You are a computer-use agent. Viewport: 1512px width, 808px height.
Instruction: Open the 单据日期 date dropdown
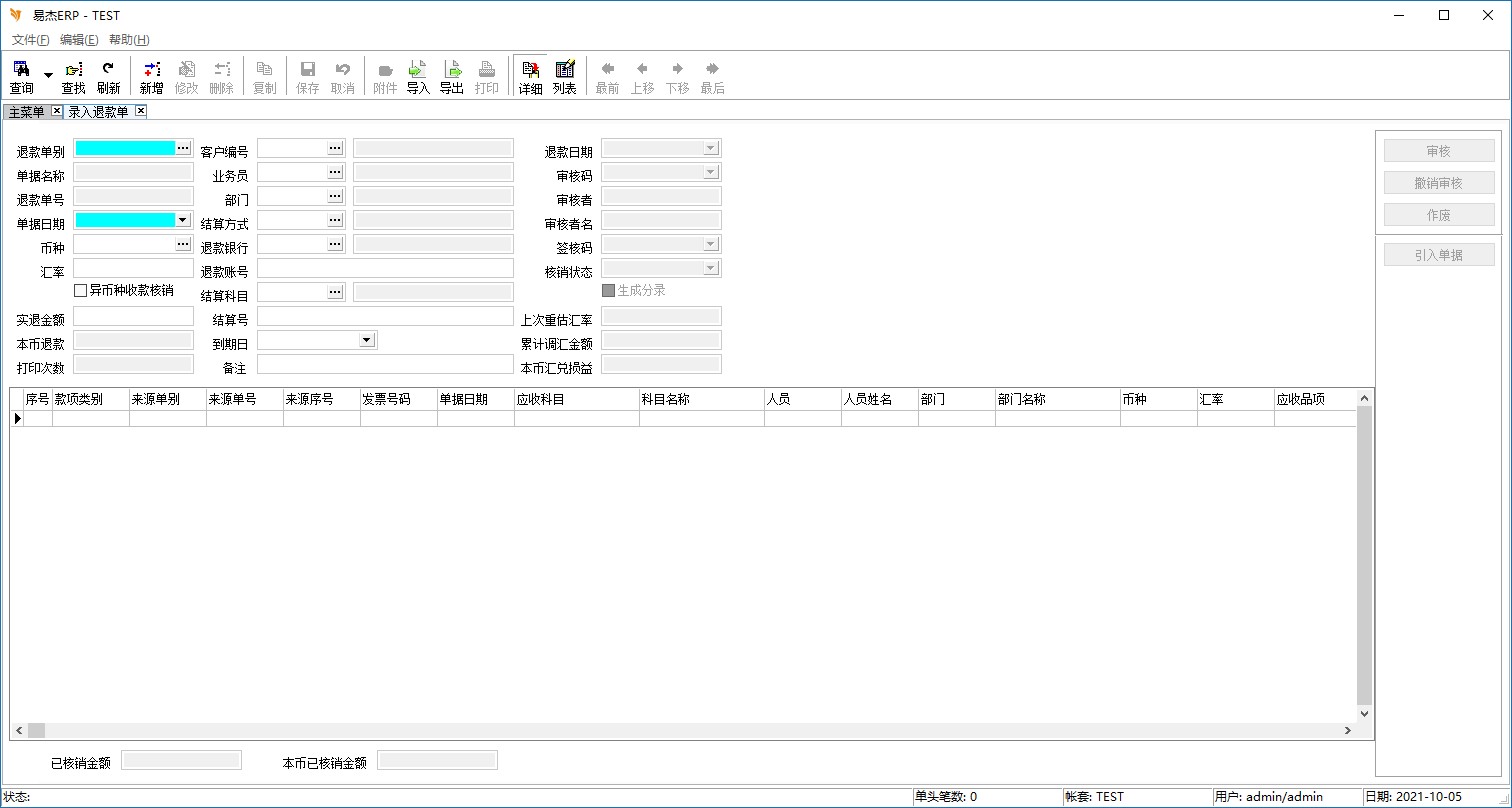pyautogui.click(x=183, y=220)
